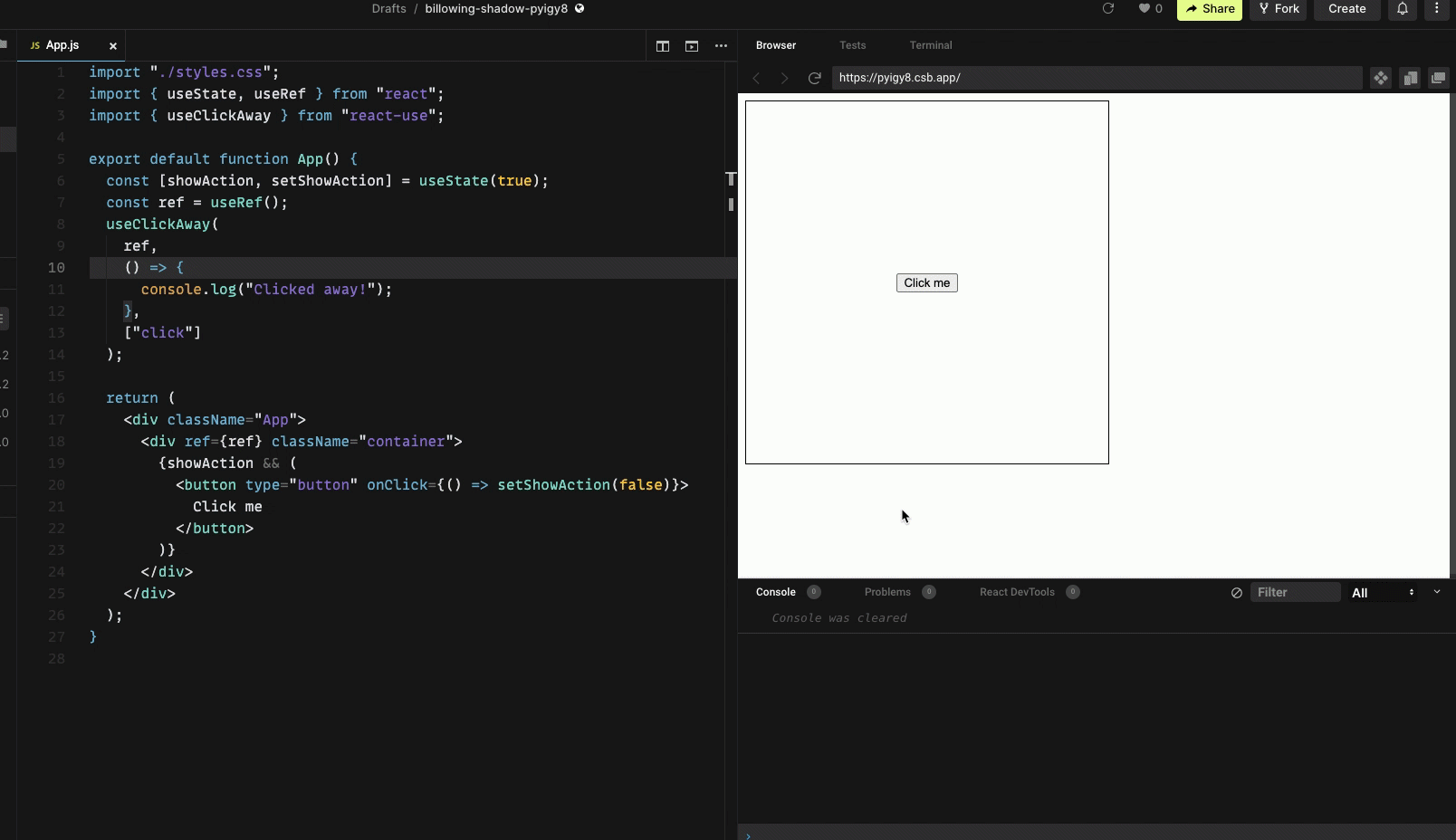The height and width of the screenshot is (840, 1456).
Task: Toggle the preview panel icon beside split view
Action: pyautogui.click(x=692, y=46)
